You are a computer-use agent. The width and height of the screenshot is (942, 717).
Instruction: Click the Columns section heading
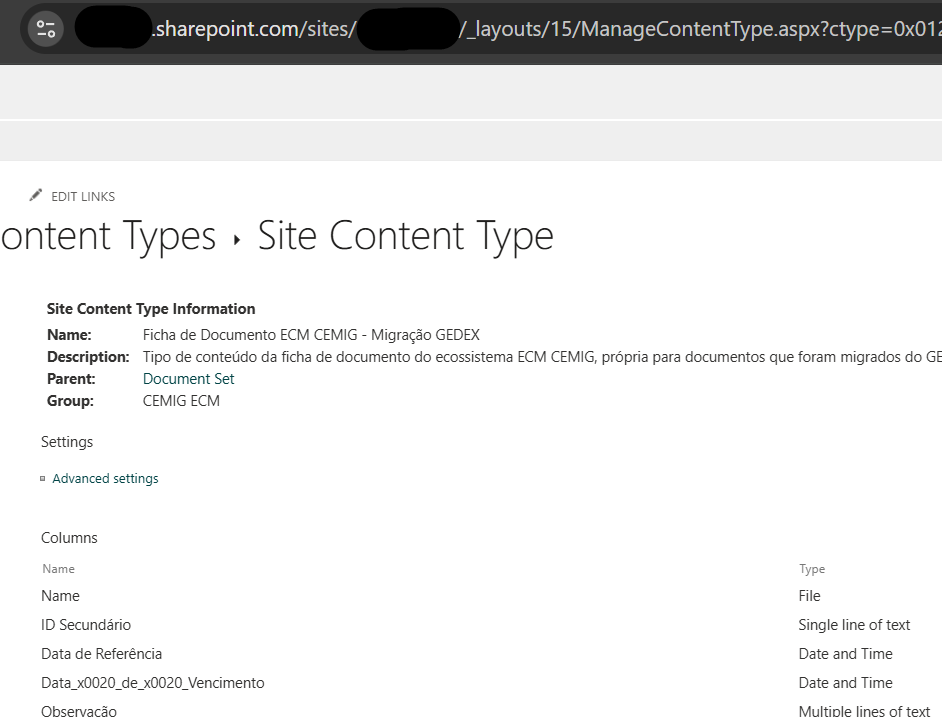click(x=69, y=538)
